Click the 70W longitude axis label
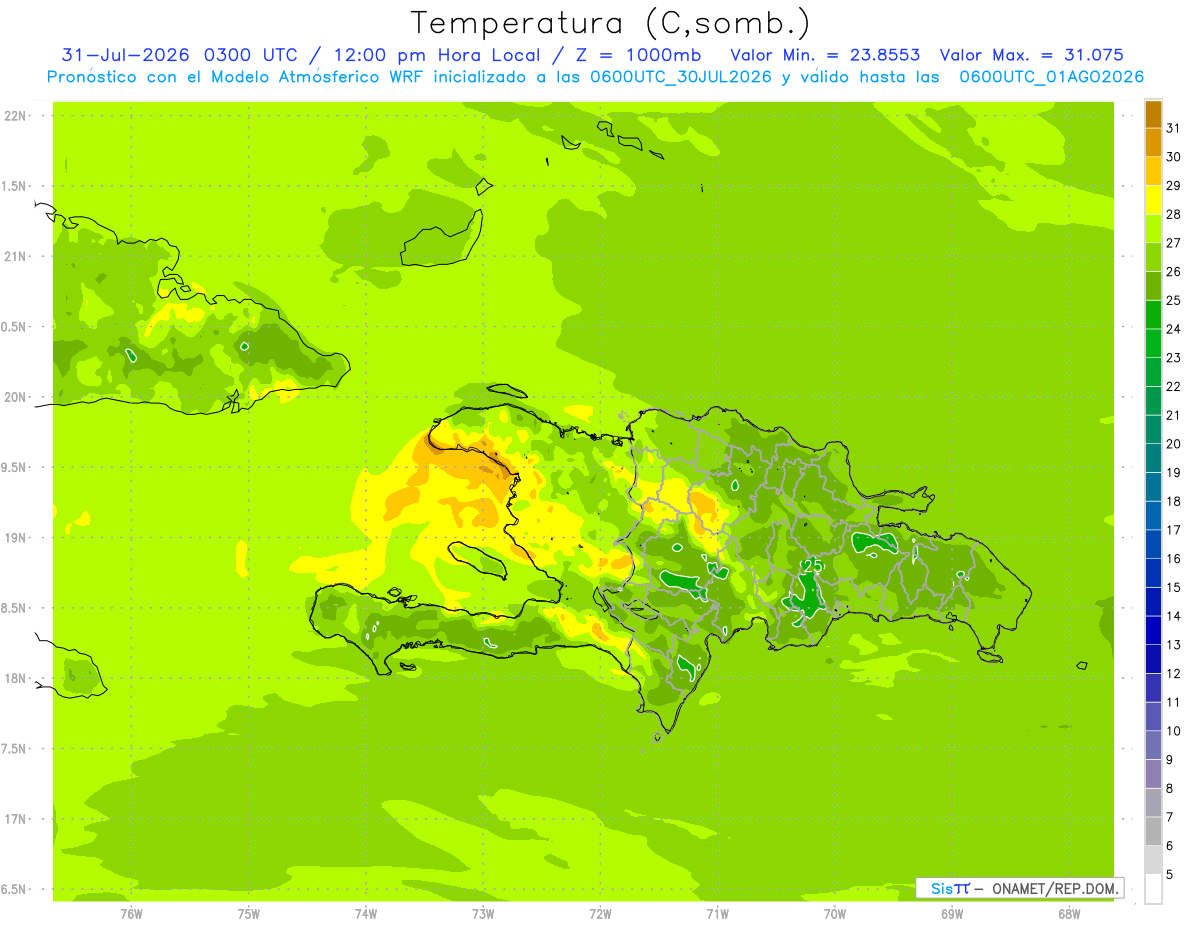The width and height of the screenshot is (1200, 927). pyautogui.click(x=835, y=914)
